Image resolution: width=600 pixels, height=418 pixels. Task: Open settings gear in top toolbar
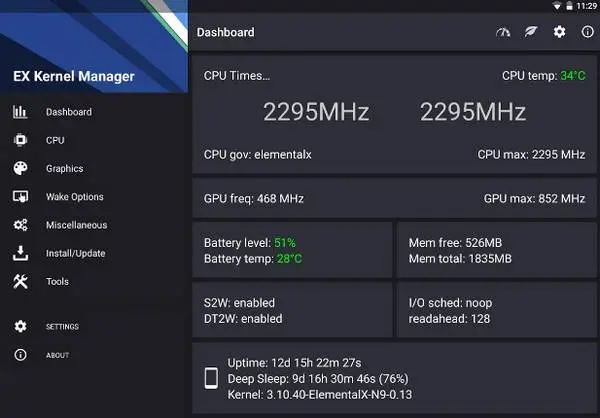[x=559, y=32]
